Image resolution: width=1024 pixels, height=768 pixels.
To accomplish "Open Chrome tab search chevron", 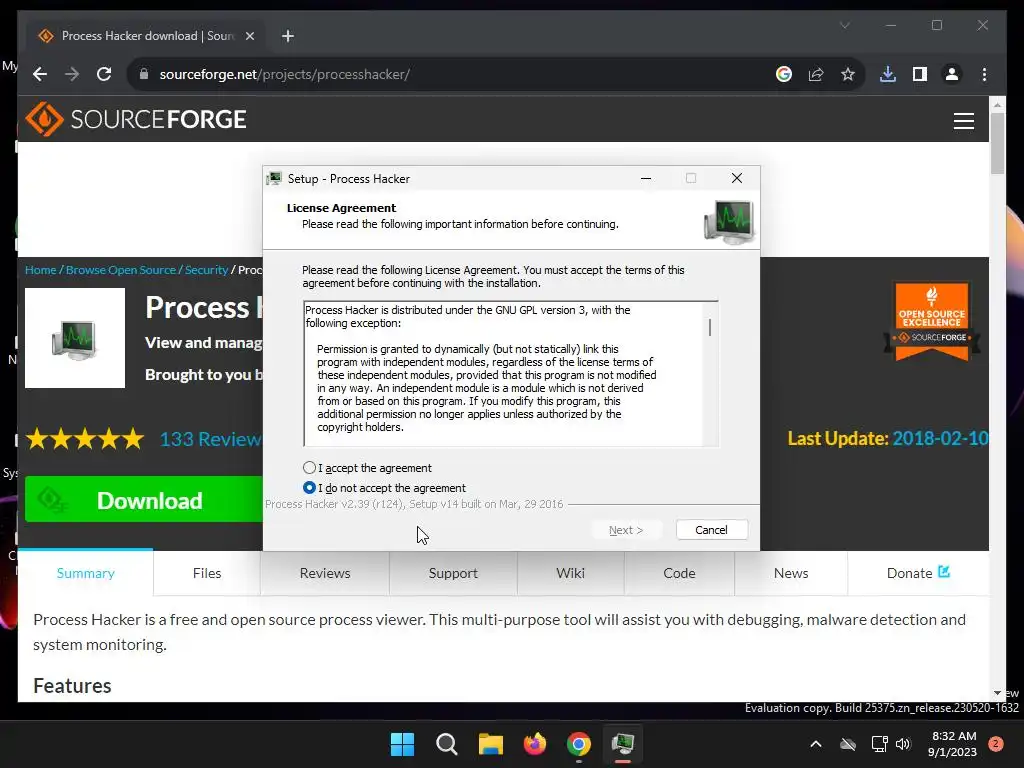I will pyautogui.click(x=844, y=25).
